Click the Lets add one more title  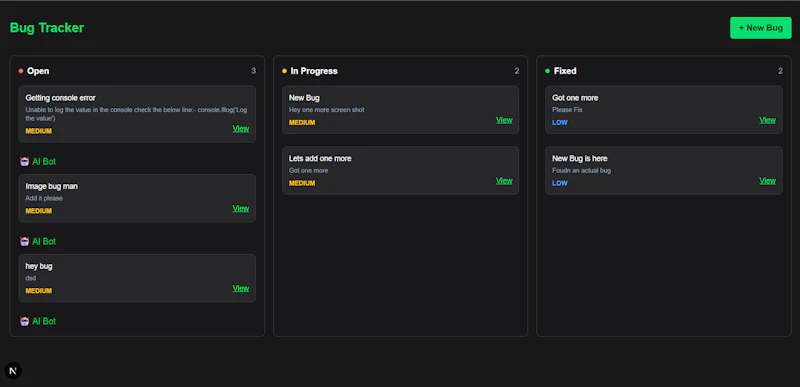pyautogui.click(x=320, y=159)
